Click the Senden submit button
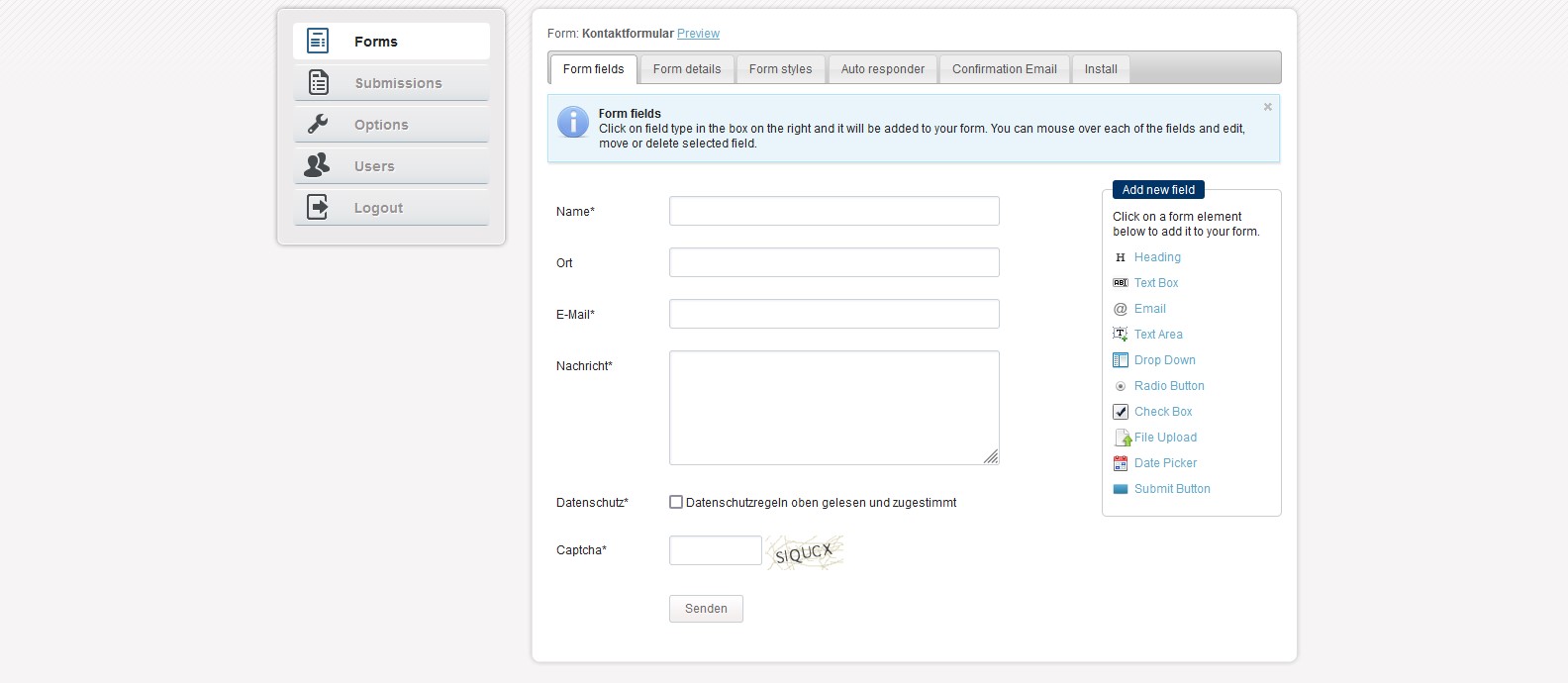 click(x=706, y=609)
